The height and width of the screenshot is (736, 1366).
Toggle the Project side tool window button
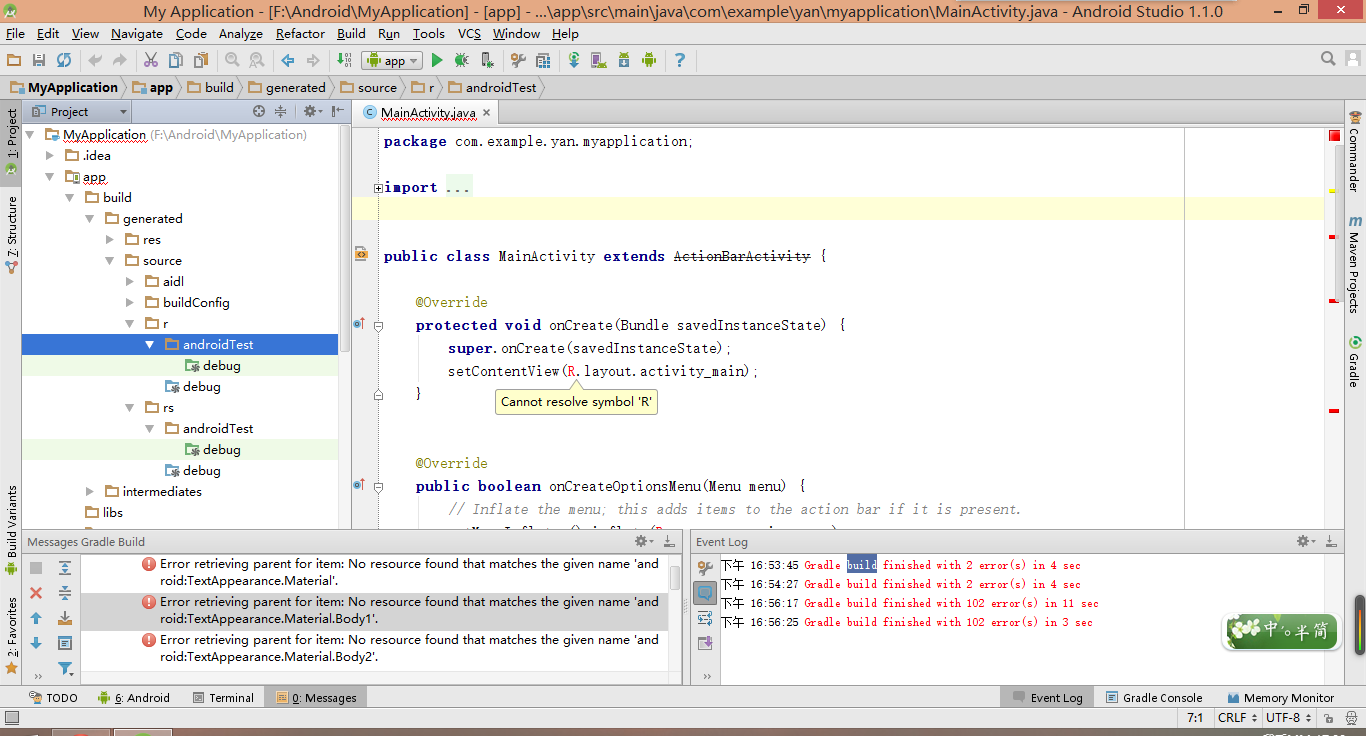11,142
